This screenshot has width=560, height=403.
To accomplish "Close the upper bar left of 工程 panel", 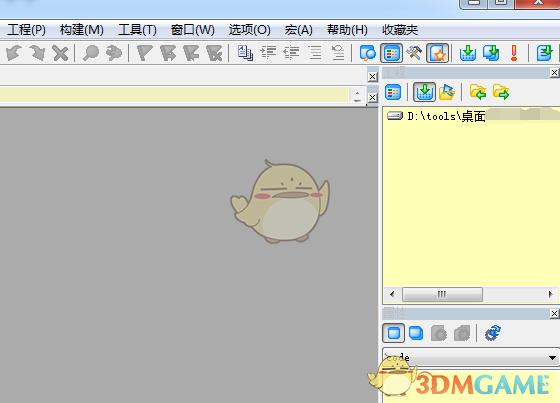I will coord(372,76).
